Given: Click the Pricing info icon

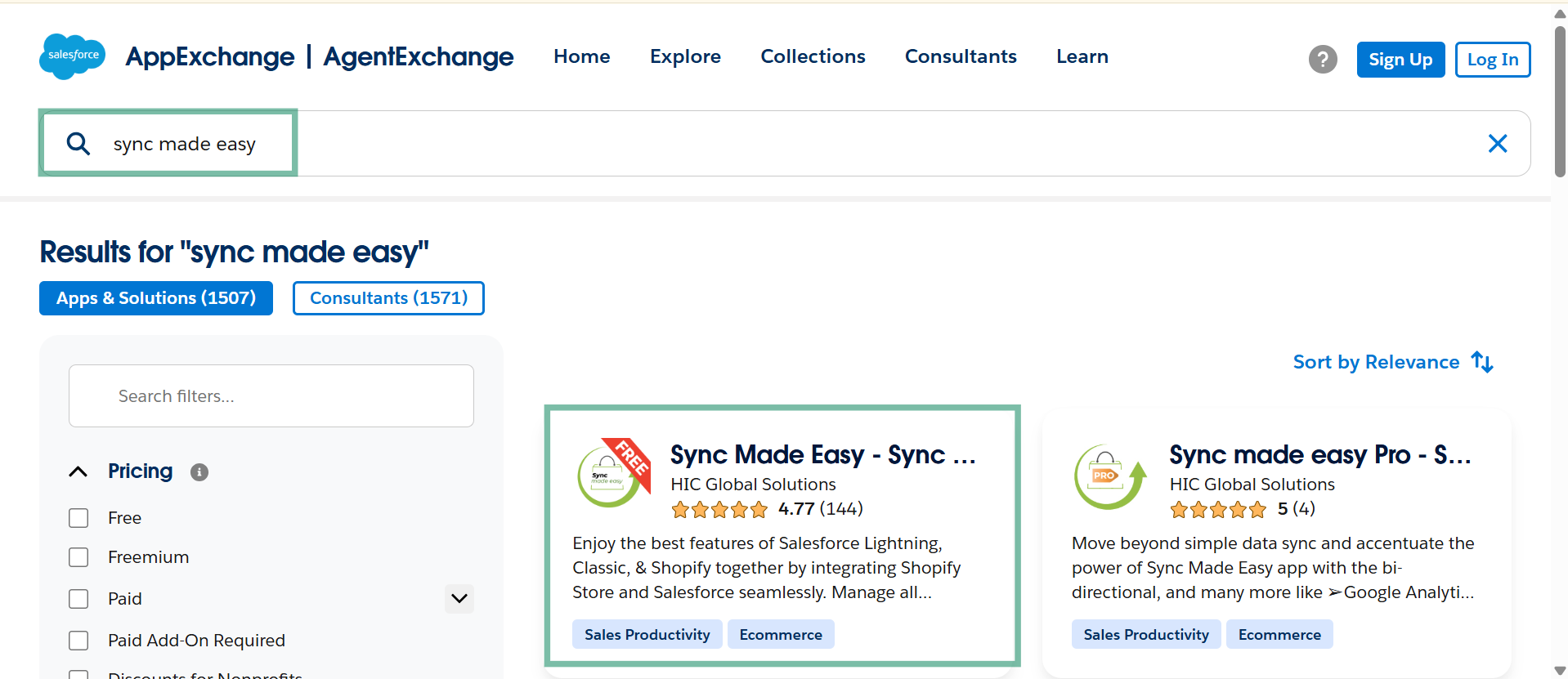Looking at the screenshot, I should point(199,472).
